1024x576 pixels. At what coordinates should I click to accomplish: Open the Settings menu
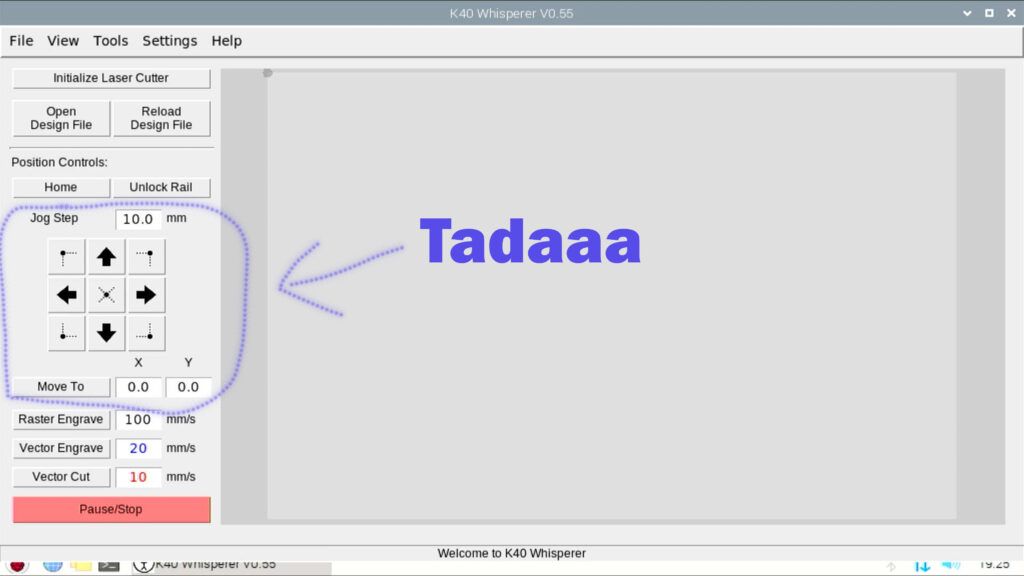pos(170,40)
